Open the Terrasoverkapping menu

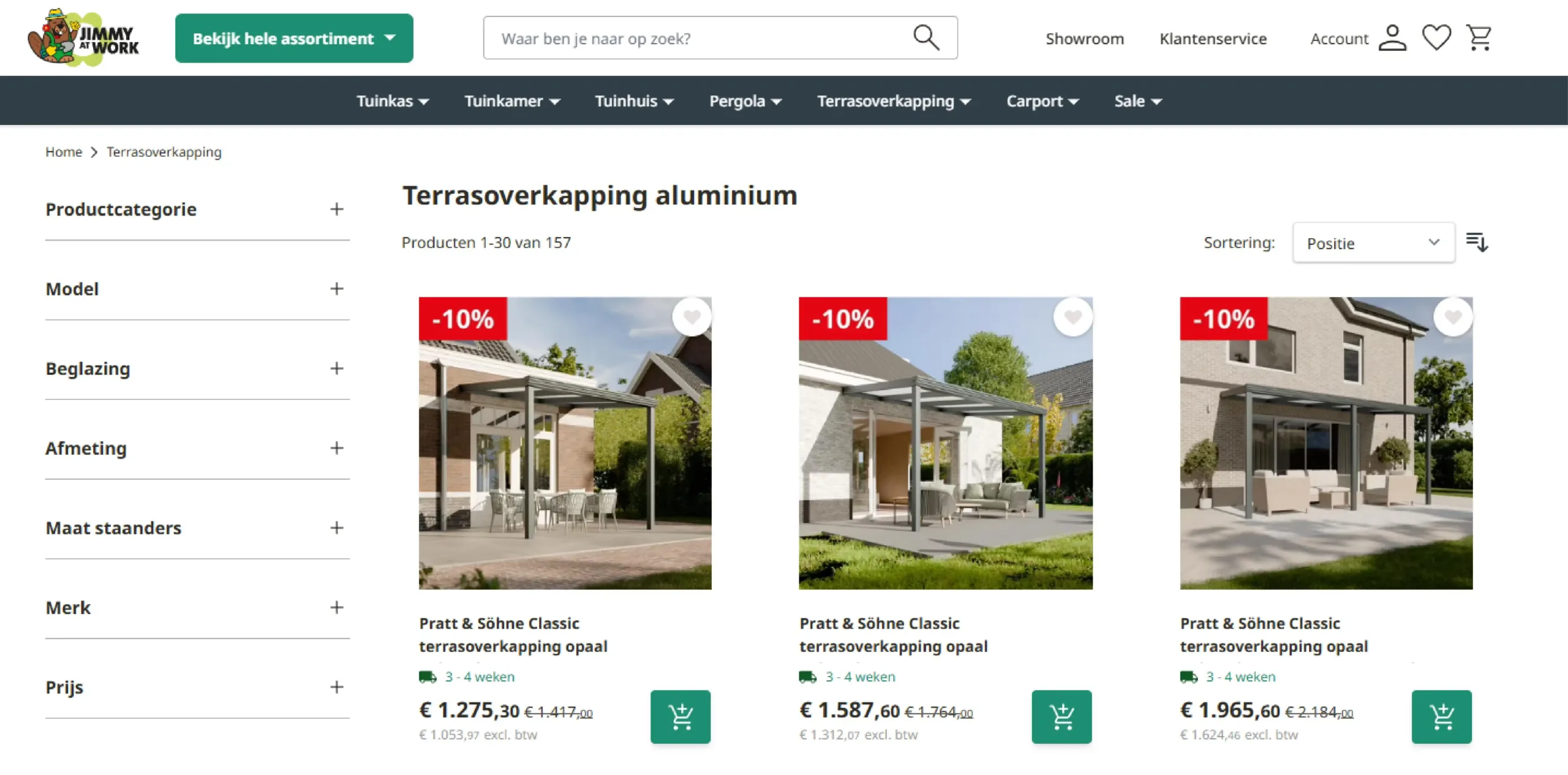[894, 101]
